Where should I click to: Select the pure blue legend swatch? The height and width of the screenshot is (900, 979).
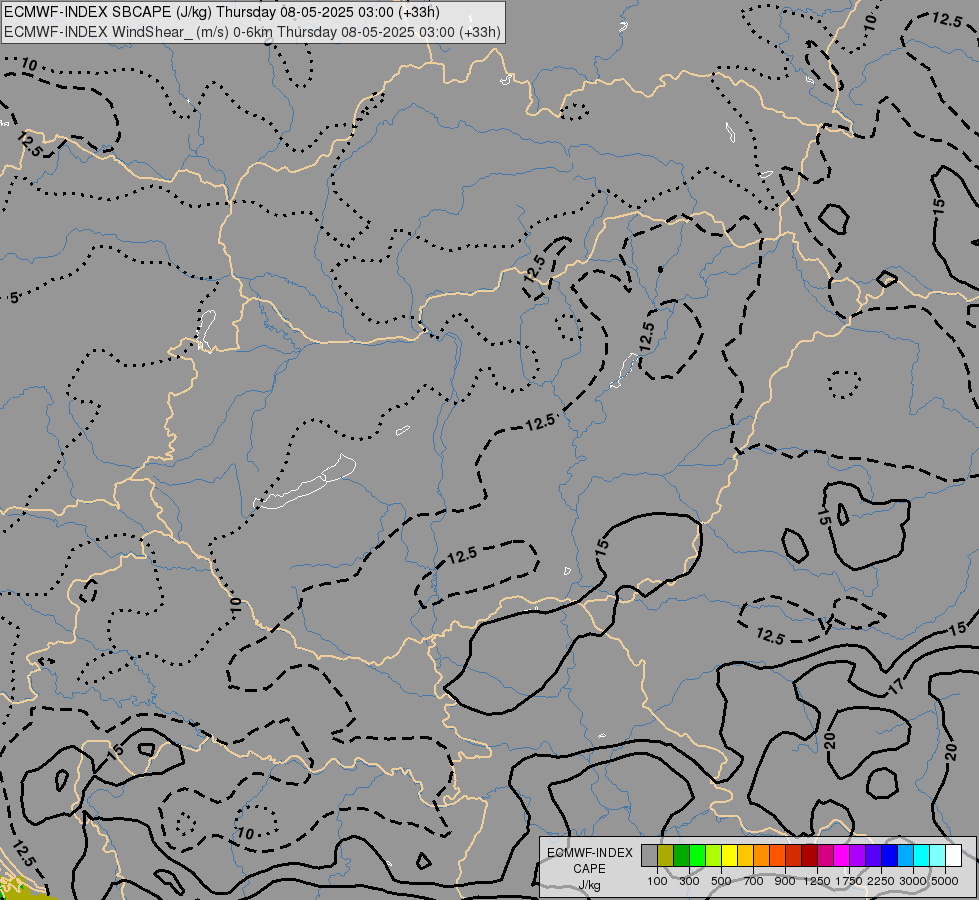click(x=890, y=856)
